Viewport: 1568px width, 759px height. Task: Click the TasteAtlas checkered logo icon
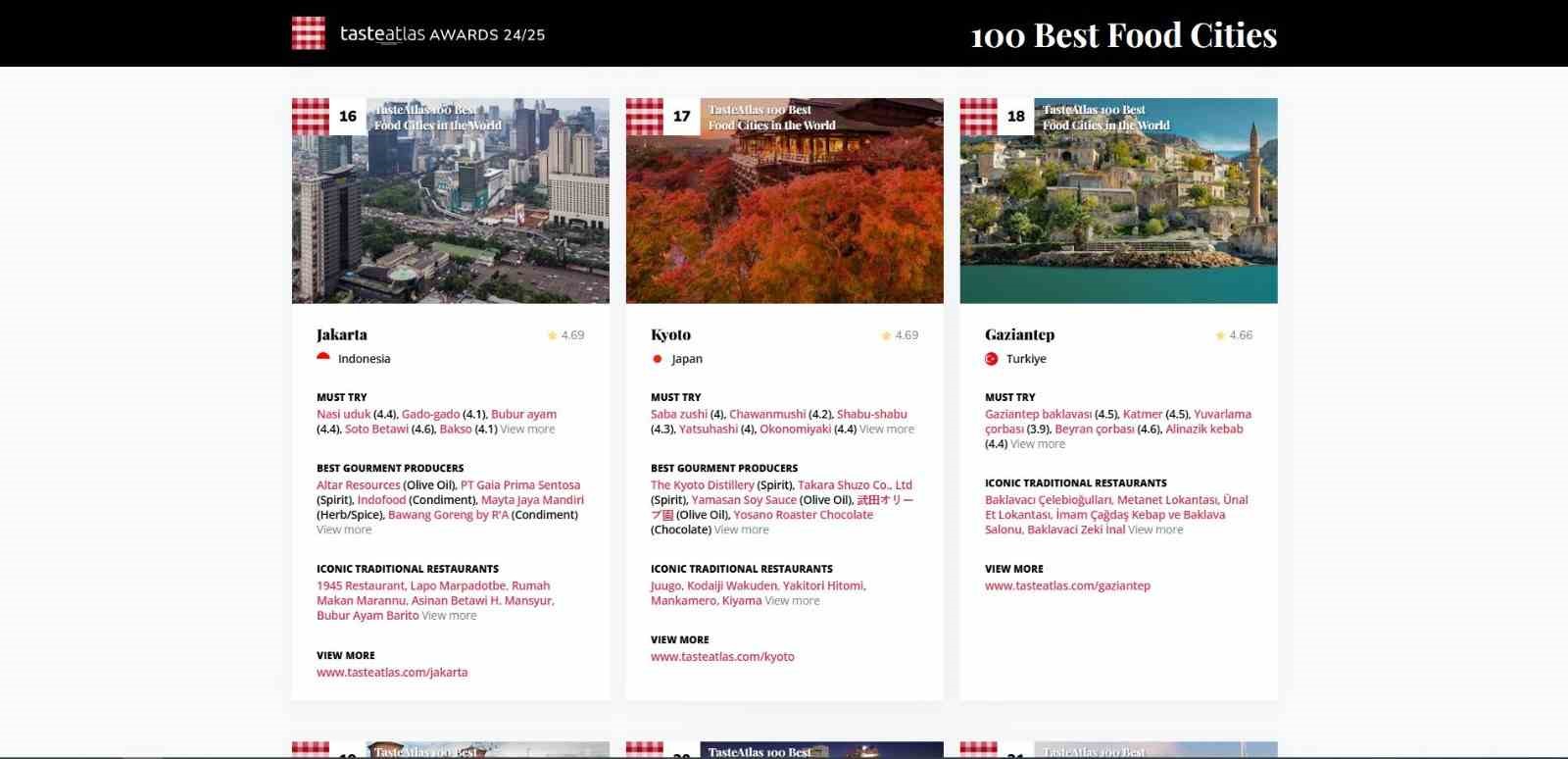(x=309, y=33)
